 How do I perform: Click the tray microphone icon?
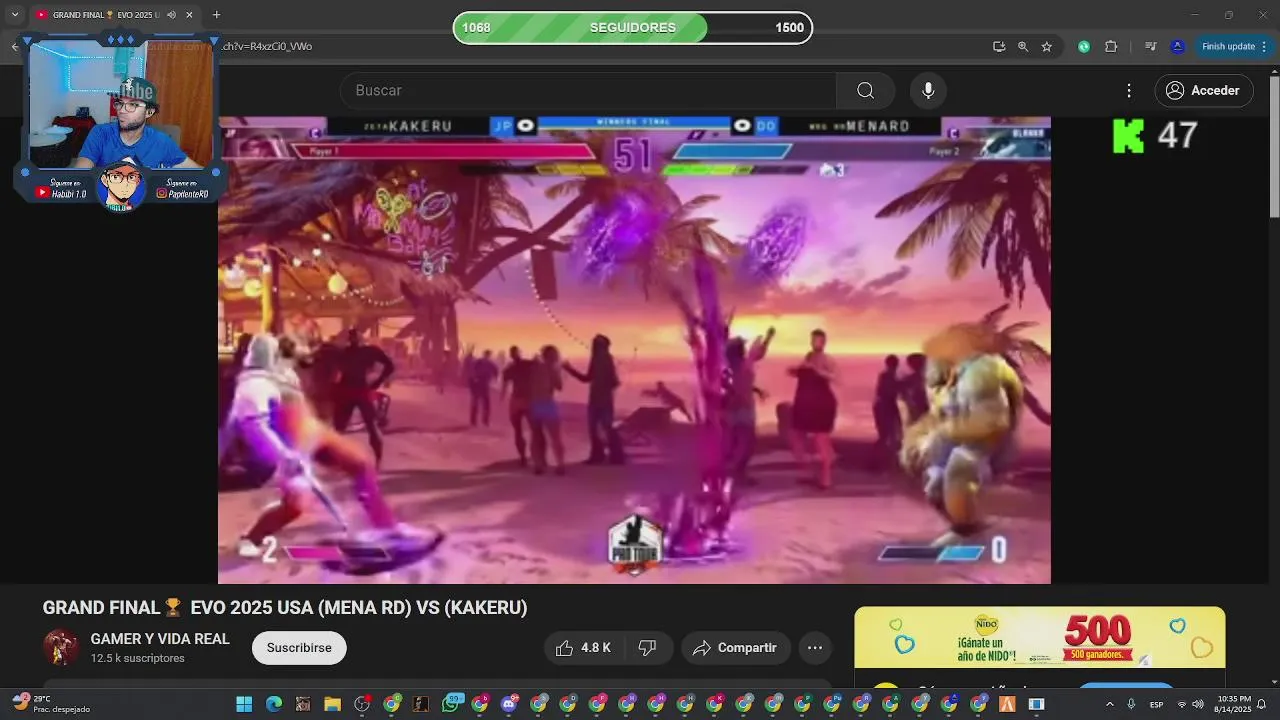1131,704
